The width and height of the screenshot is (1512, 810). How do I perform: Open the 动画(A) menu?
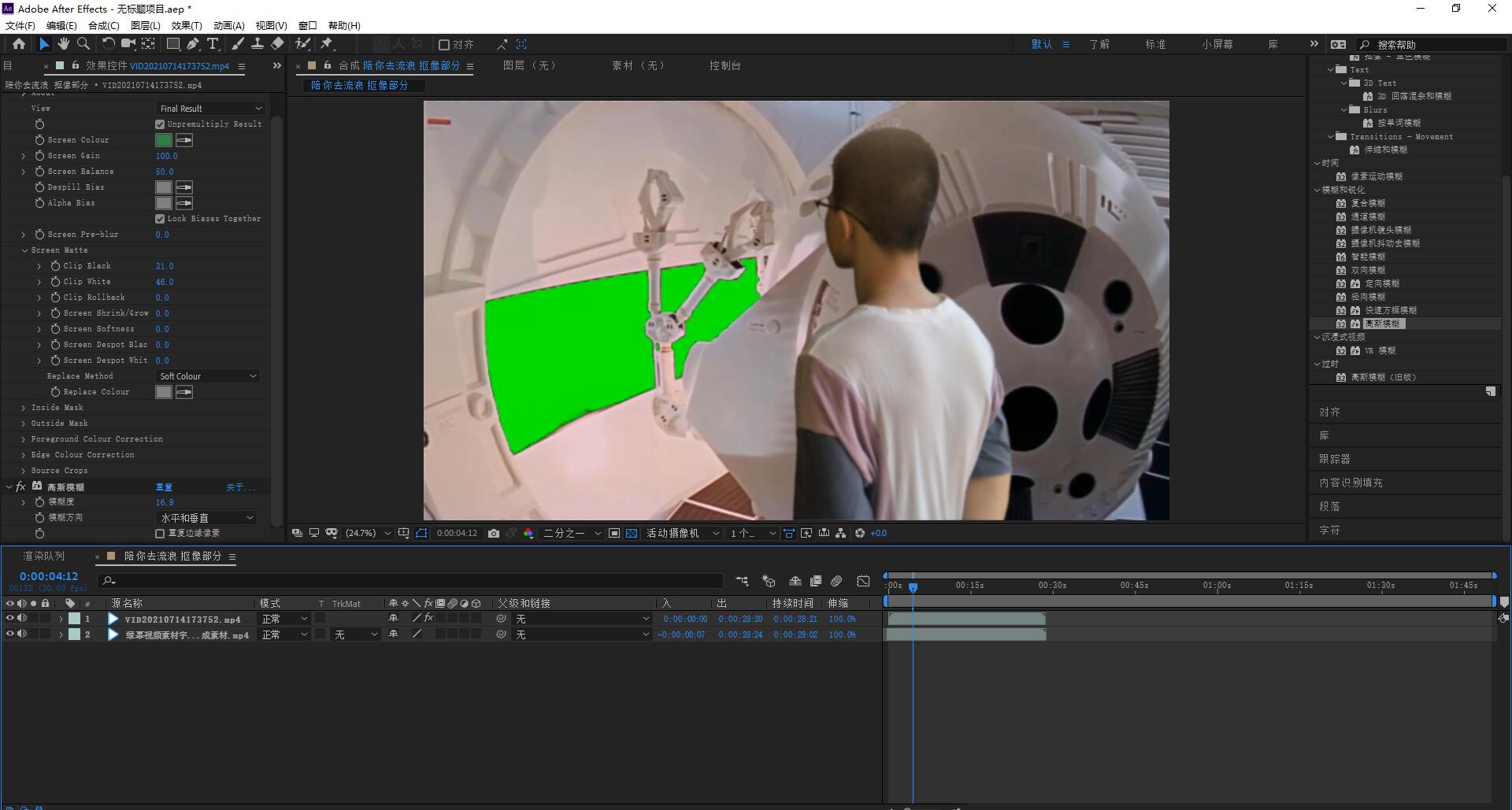[x=229, y=25]
